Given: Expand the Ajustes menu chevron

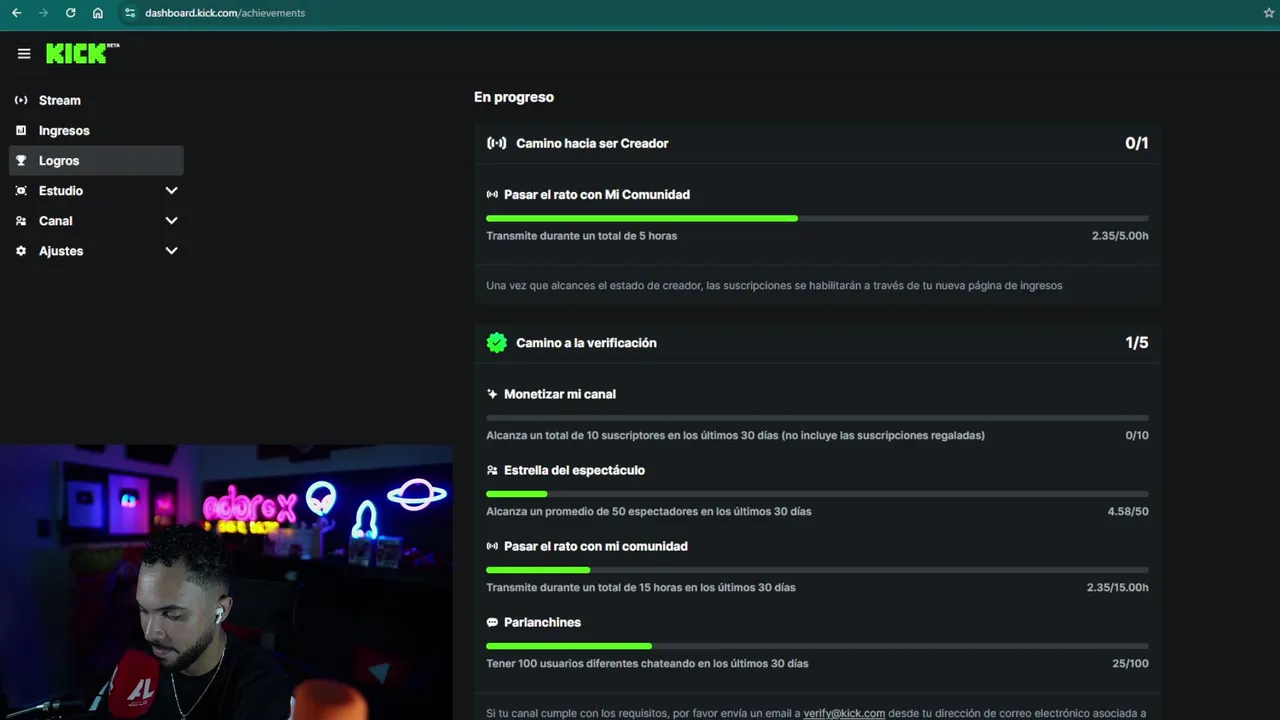Looking at the screenshot, I should [171, 250].
